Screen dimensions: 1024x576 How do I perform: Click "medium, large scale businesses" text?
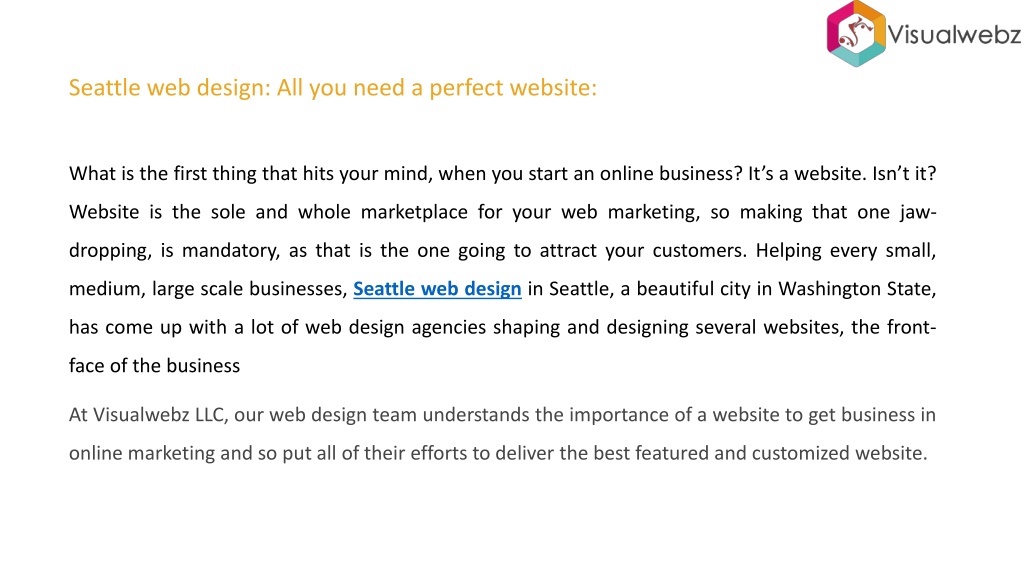coord(208,289)
